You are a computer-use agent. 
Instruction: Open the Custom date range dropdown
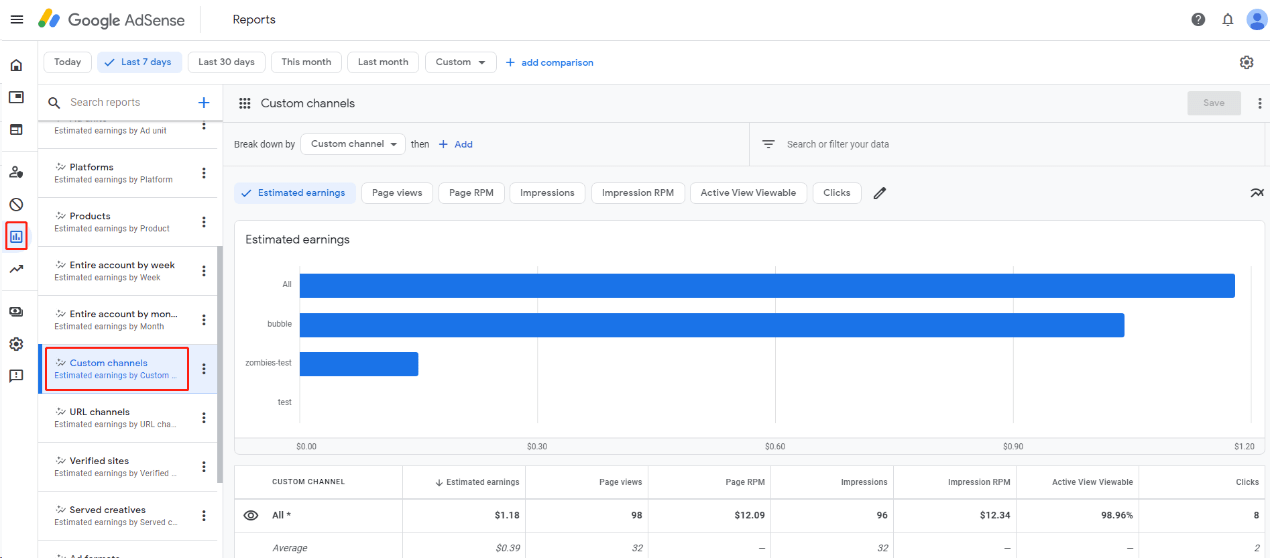[x=461, y=62]
